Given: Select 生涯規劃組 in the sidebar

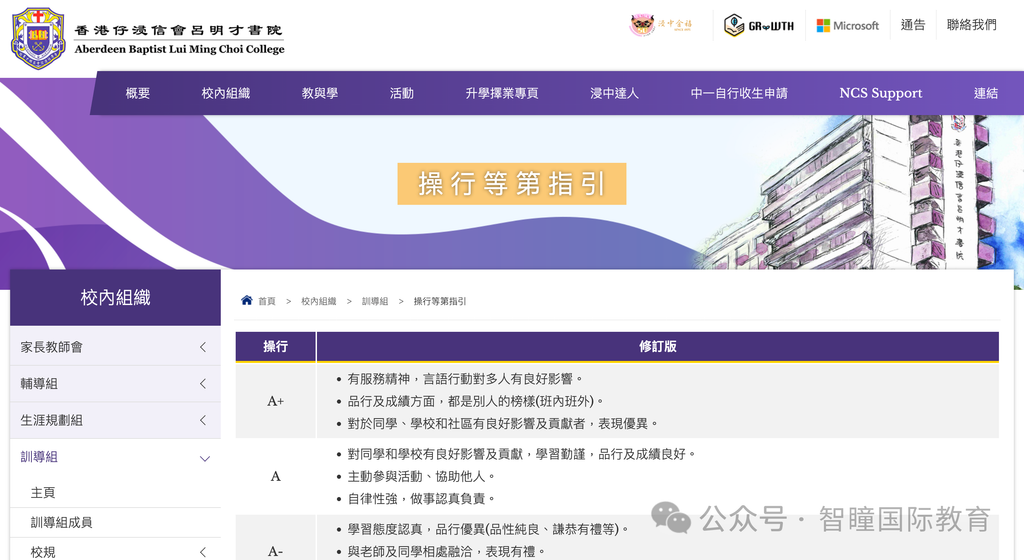Looking at the screenshot, I should [x=52, y=420].
